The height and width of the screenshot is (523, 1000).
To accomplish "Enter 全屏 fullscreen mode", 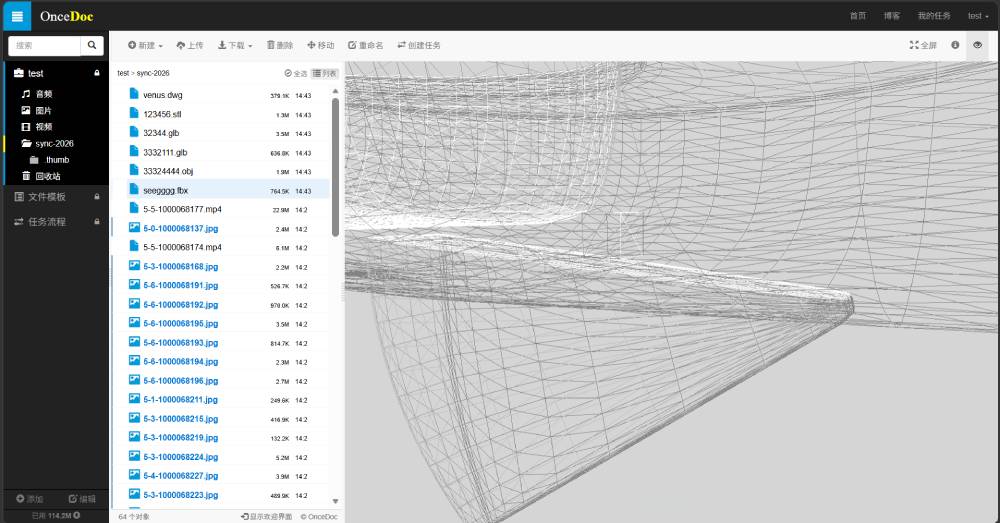I will click(923, 45).
